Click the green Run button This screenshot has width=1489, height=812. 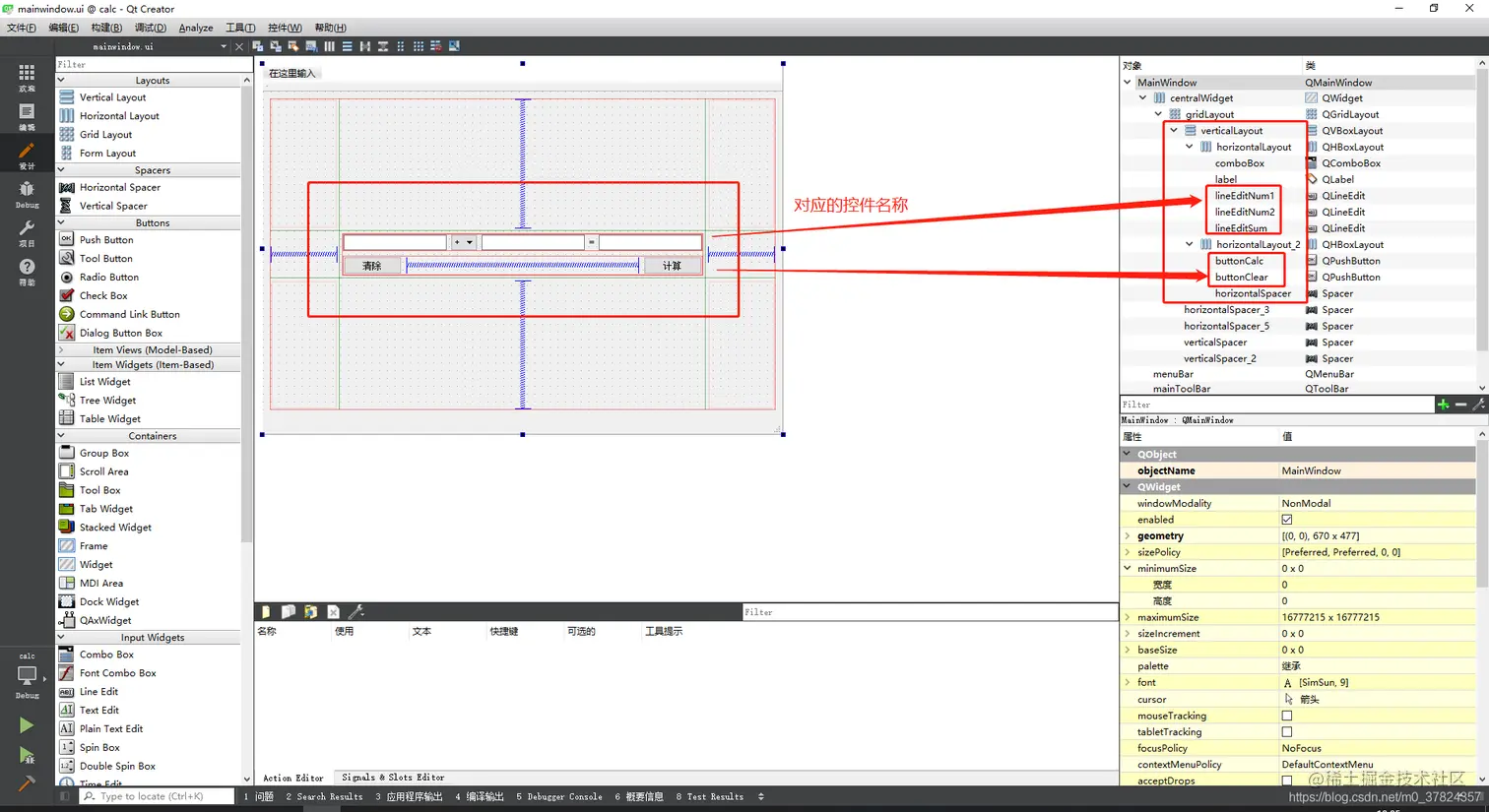pos(27,725)
